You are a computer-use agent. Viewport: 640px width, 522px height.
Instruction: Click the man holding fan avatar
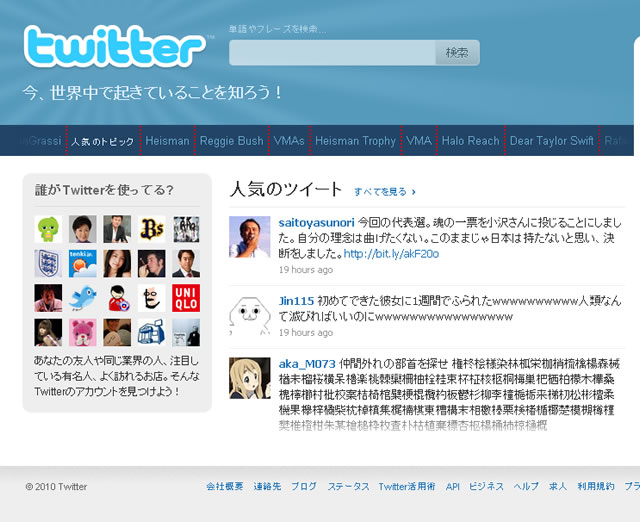click(117, 332)
